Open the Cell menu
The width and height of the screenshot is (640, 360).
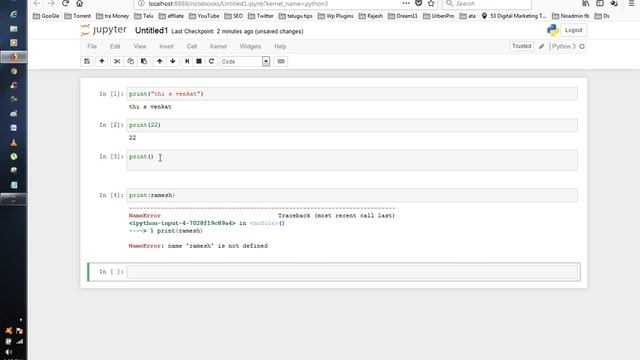[x=192, y=47]
